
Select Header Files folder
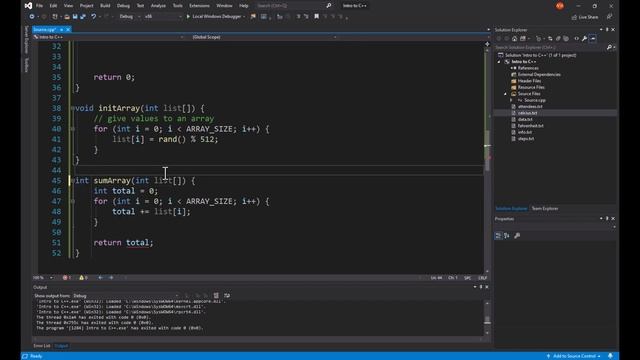tap(529, 81)
